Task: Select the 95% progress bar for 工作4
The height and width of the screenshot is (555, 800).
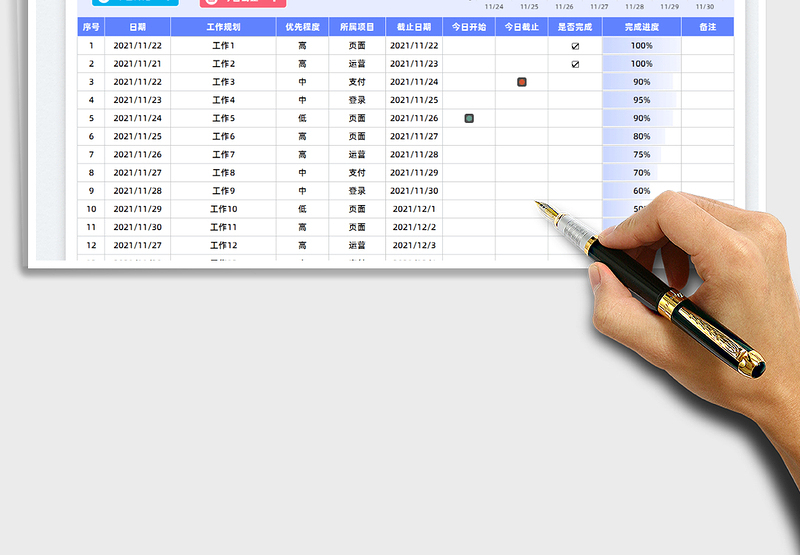Action: (x=641, y=100)
